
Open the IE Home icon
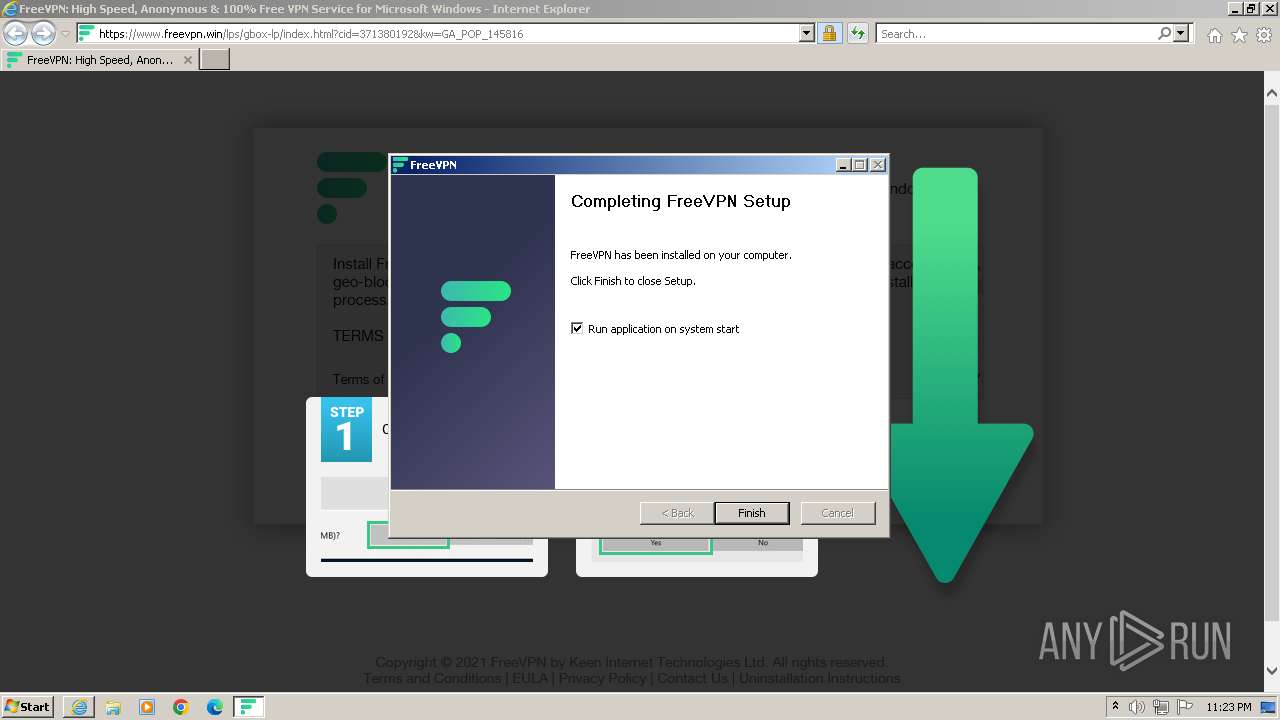tap(1214, 35)
